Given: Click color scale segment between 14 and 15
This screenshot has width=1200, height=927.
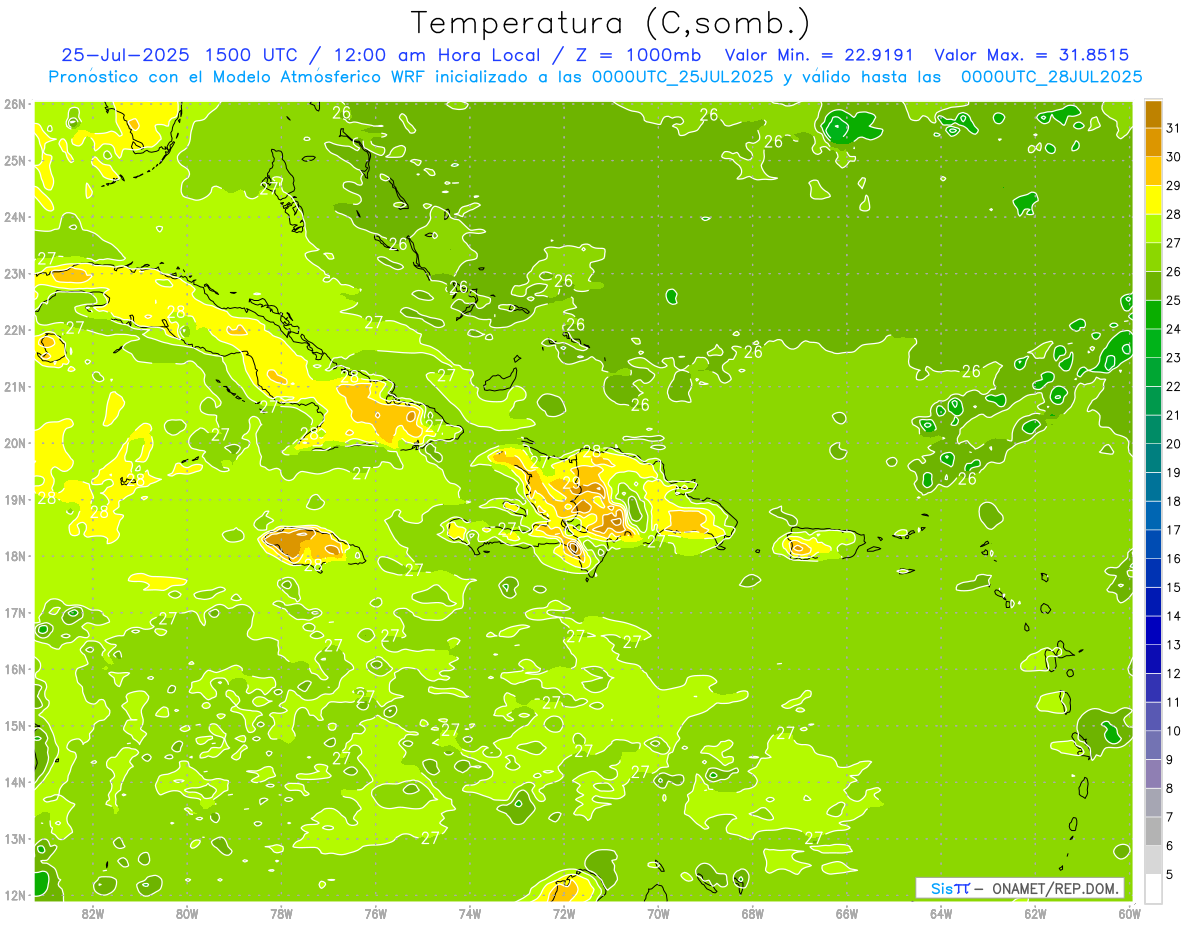Looking at the screenshot, I should [x=1153, y=602].
